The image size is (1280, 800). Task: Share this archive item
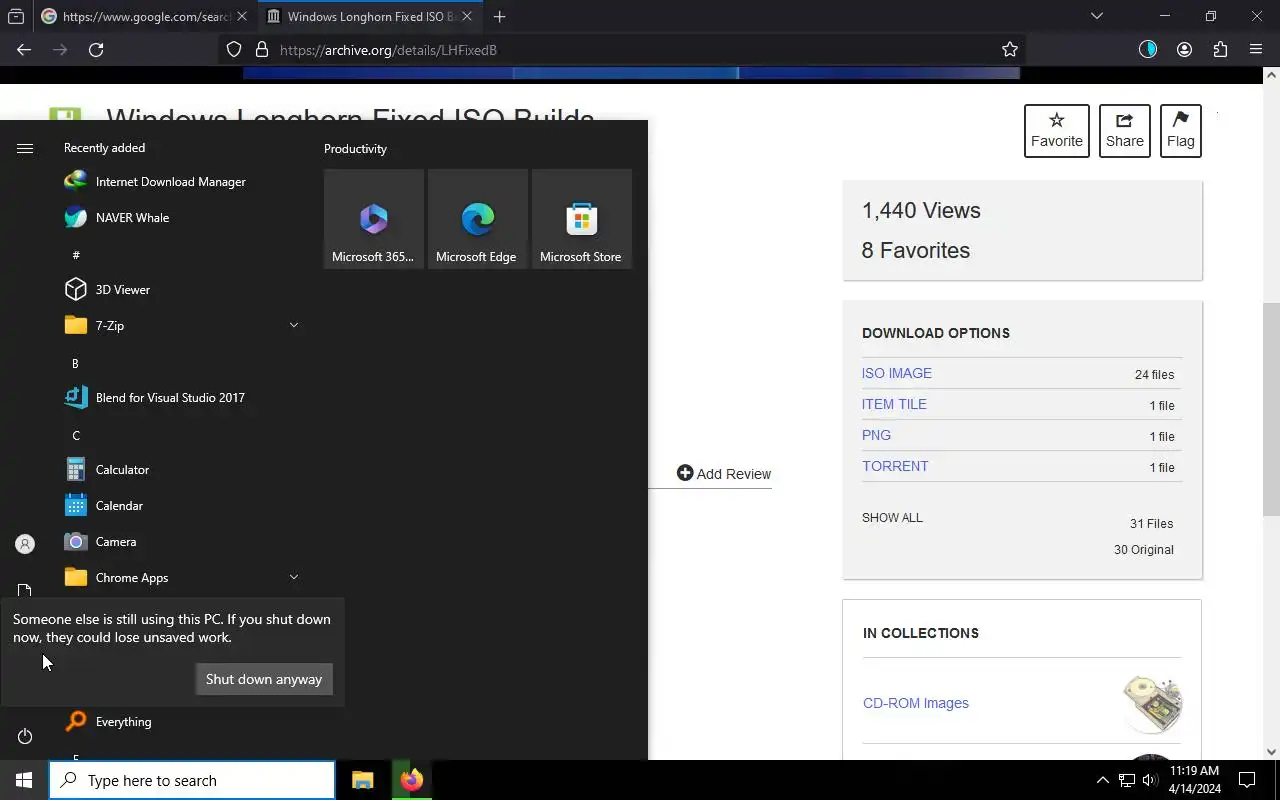pos(1125,131)
